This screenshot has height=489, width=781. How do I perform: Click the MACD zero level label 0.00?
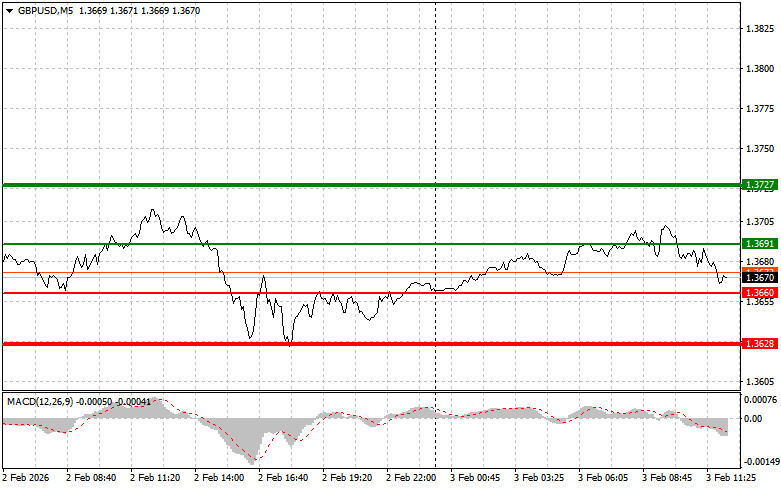tap(753, 419)
